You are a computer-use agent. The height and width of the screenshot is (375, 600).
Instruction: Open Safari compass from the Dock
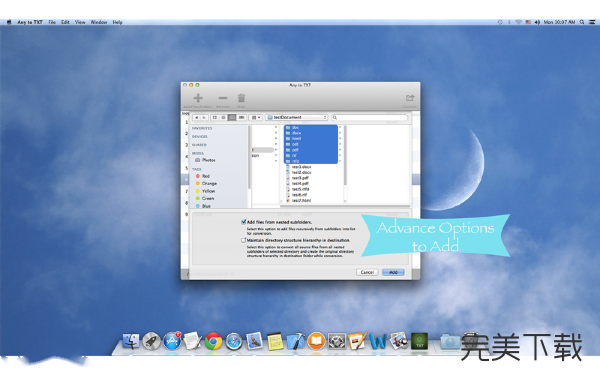click(x=234, y=341)
